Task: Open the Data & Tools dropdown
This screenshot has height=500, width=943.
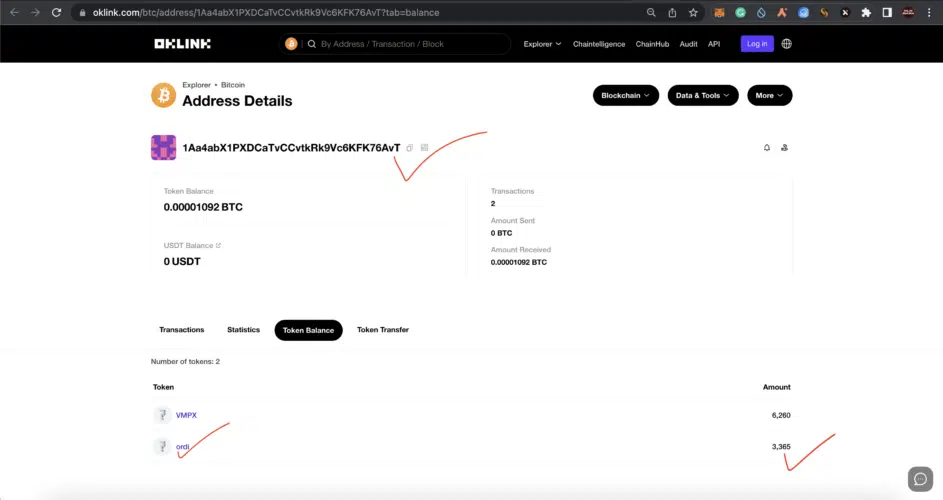Action: click(x=703, y=95)
